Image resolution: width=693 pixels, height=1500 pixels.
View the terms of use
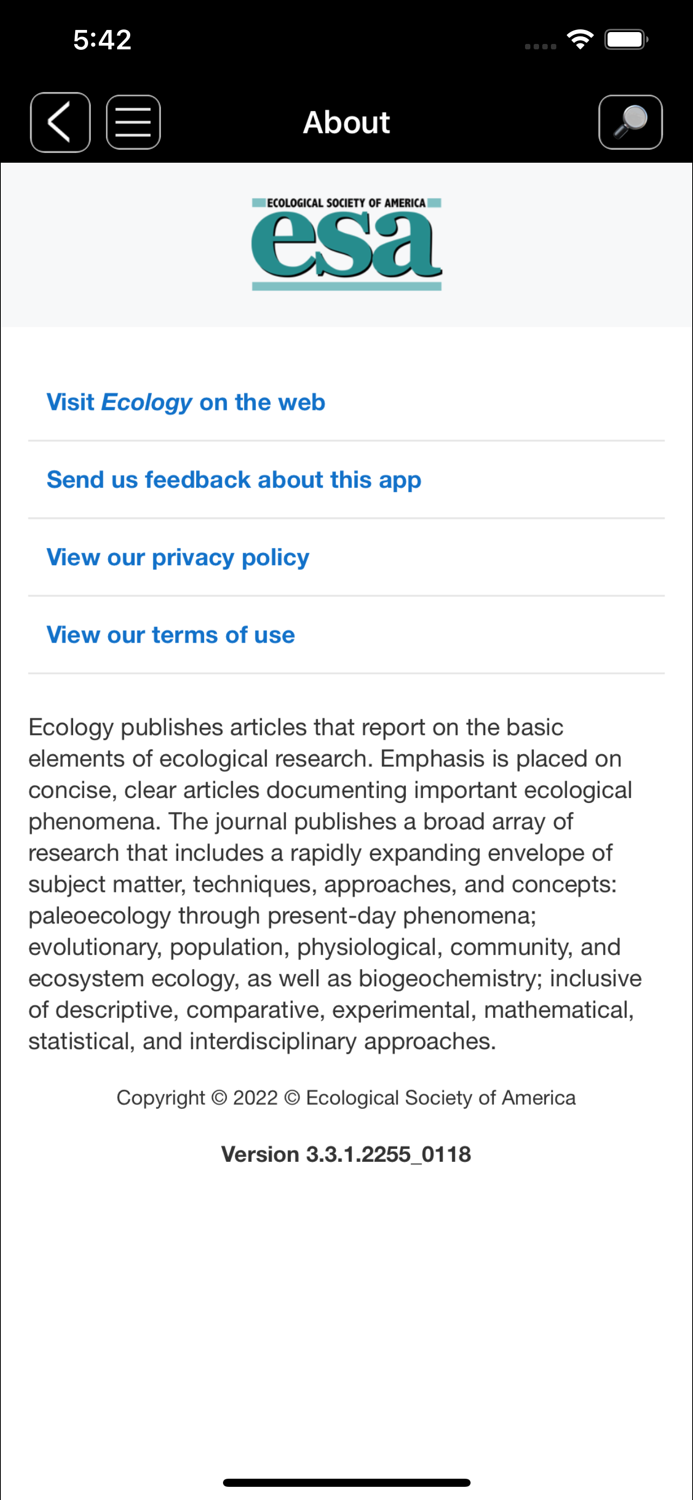click(170, 635)
